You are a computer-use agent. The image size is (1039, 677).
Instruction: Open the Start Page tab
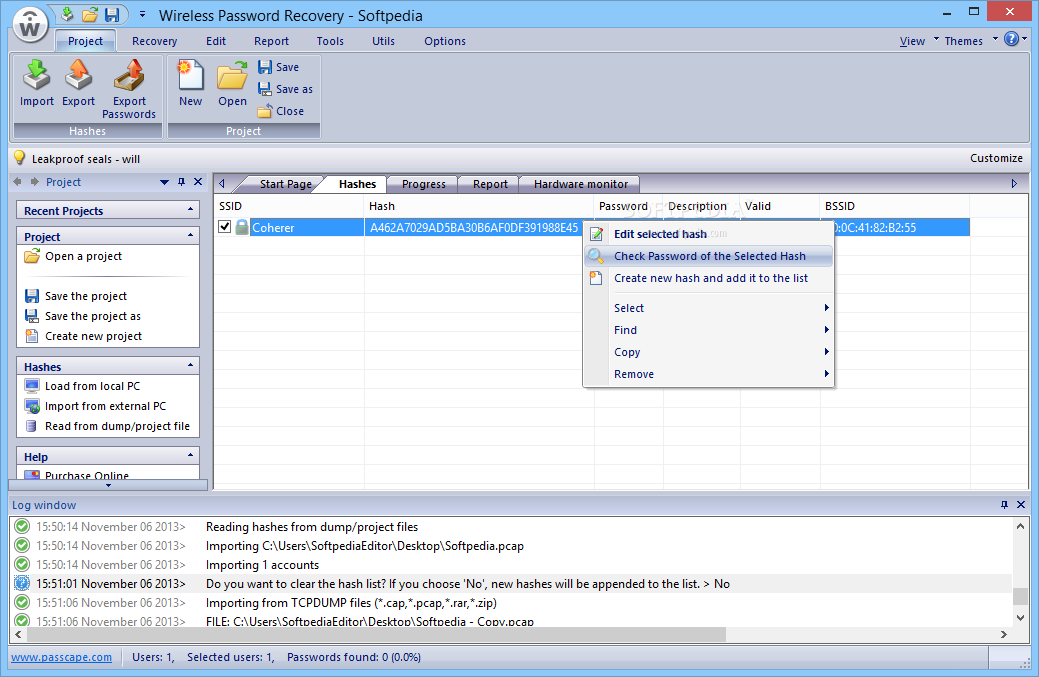[286, 184]
